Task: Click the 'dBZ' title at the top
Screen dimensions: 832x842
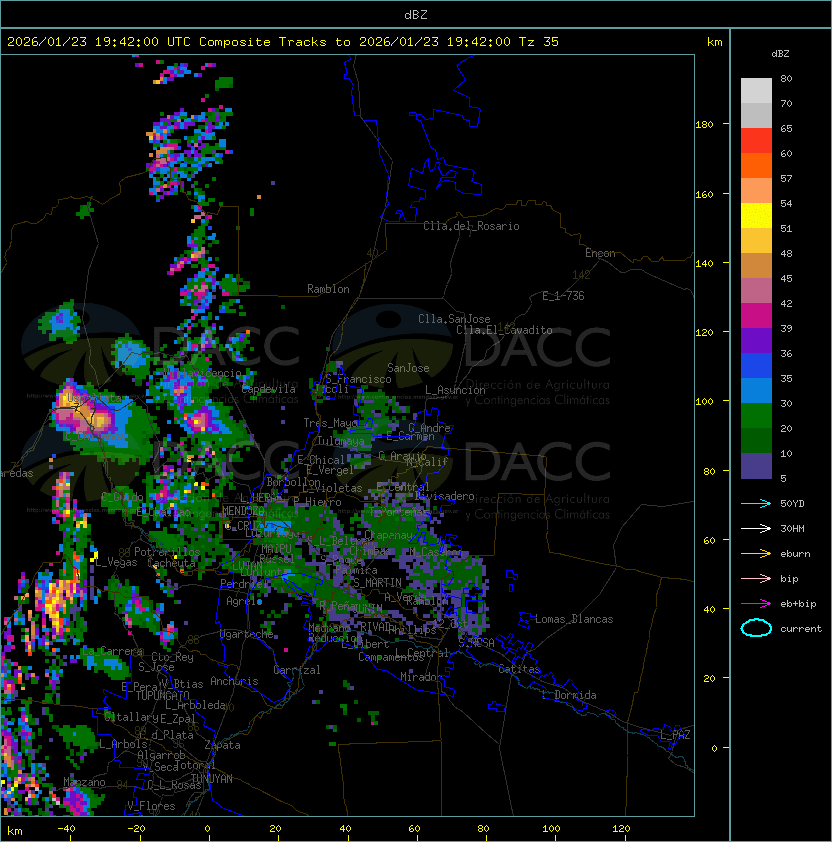Action: coord(416,14)
